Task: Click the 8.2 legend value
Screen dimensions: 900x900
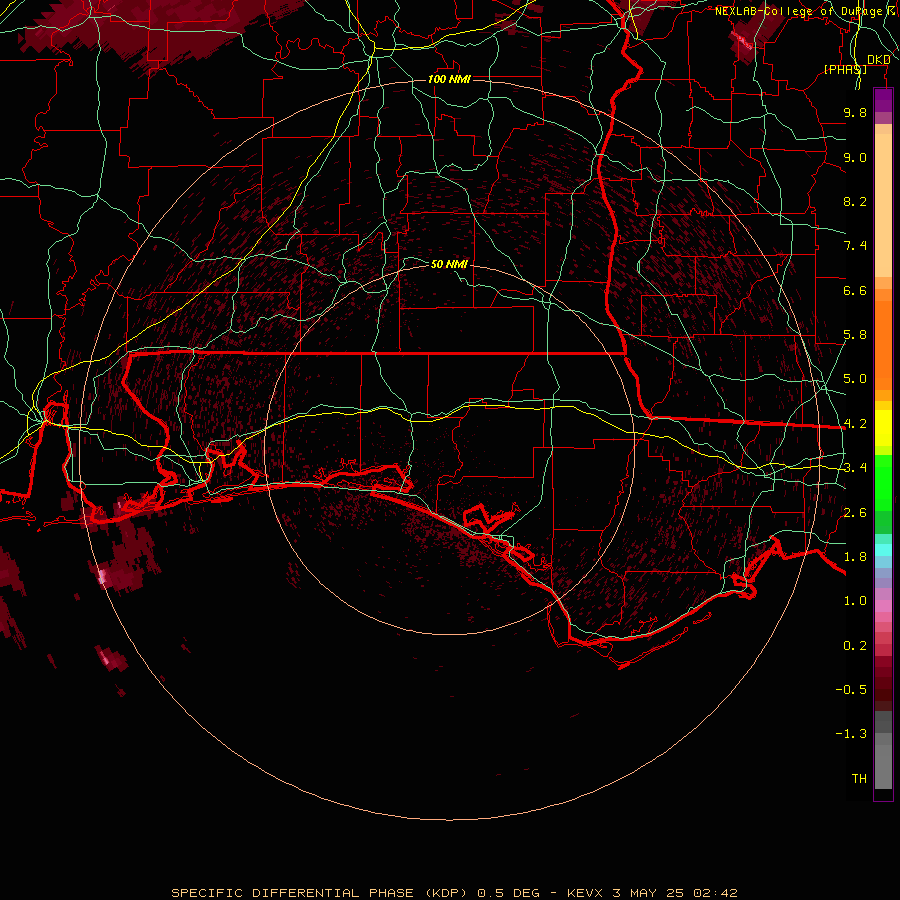Action: (855, 201)
